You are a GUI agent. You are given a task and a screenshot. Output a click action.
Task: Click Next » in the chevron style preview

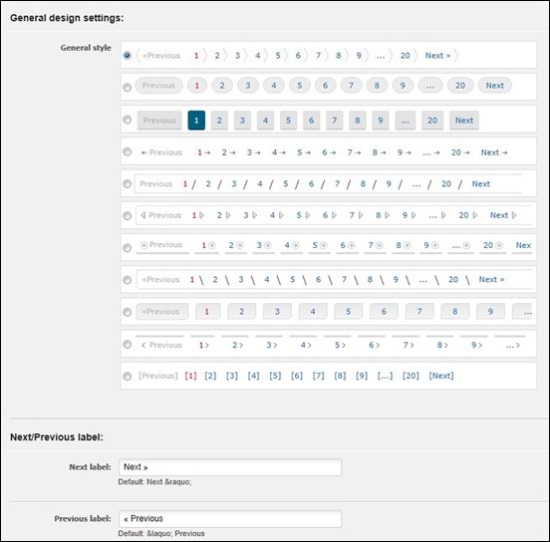[x=438, y=55]
